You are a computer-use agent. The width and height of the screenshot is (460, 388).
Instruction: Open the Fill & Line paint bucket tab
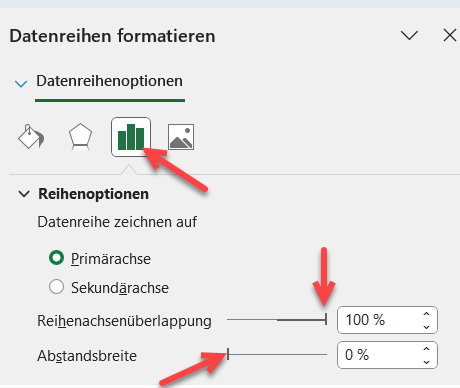tap(31, 137)
